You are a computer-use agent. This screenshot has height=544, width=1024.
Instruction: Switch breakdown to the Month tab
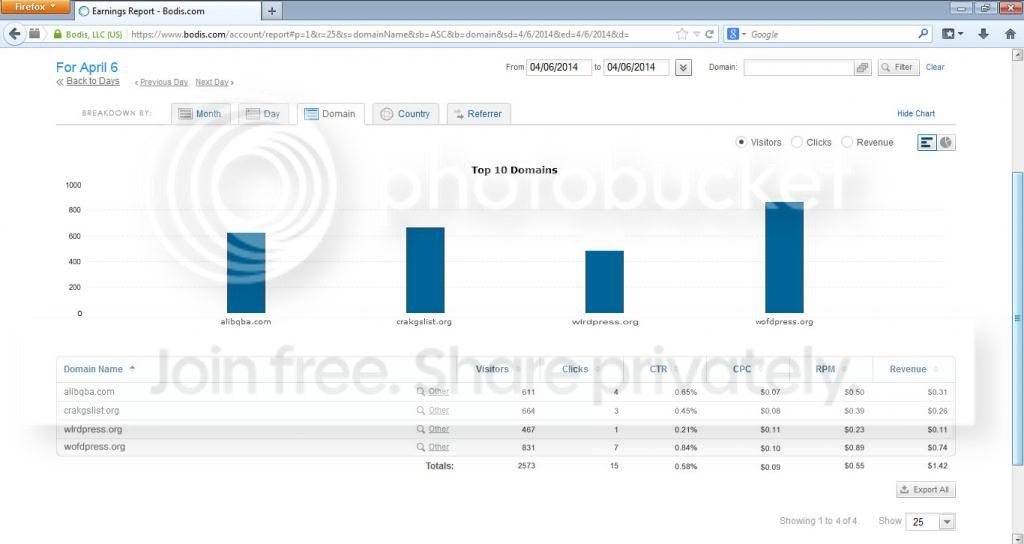[x=200, y=114]
